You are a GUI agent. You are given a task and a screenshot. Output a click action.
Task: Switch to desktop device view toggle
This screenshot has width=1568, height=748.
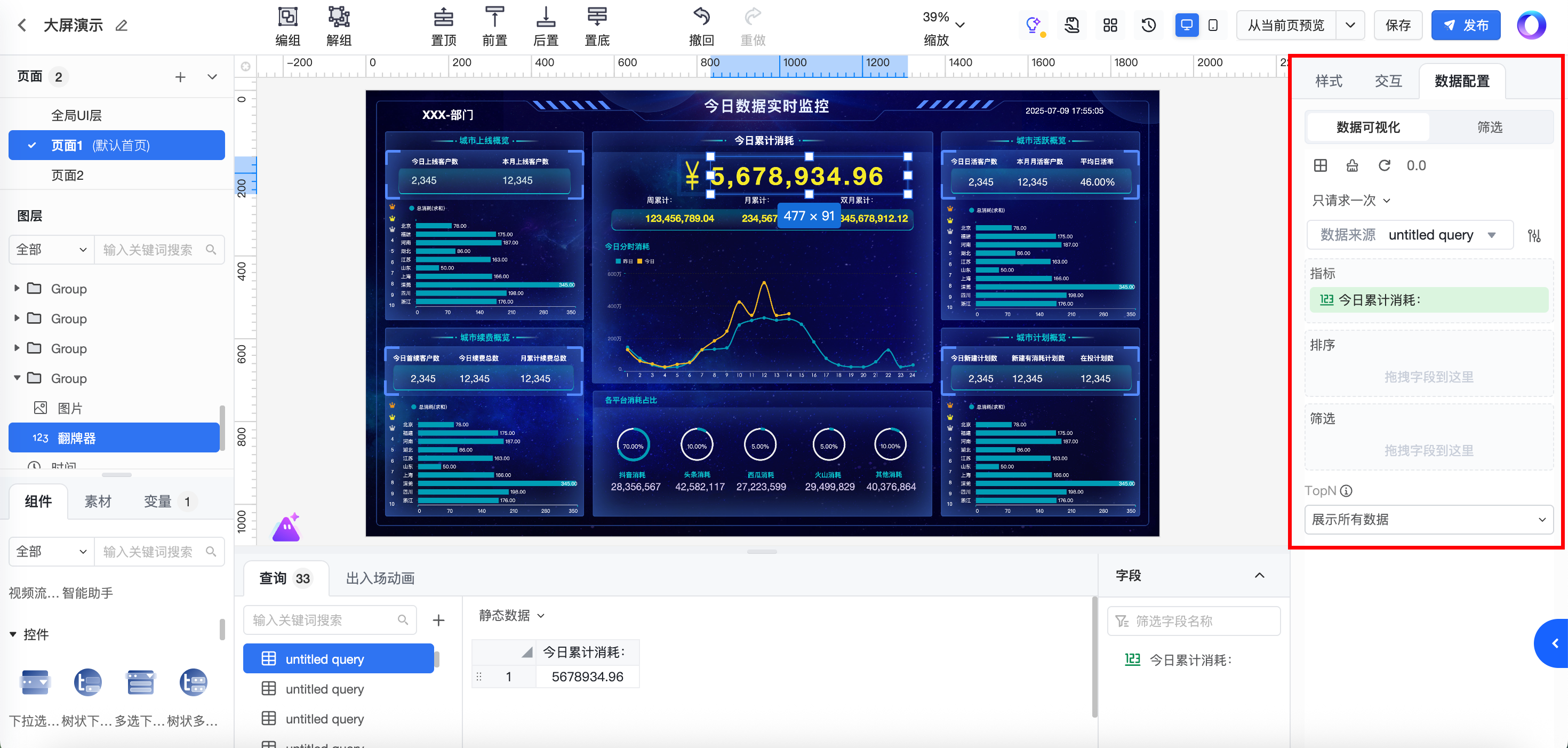pyautogui.click(x=1186, y=26)
